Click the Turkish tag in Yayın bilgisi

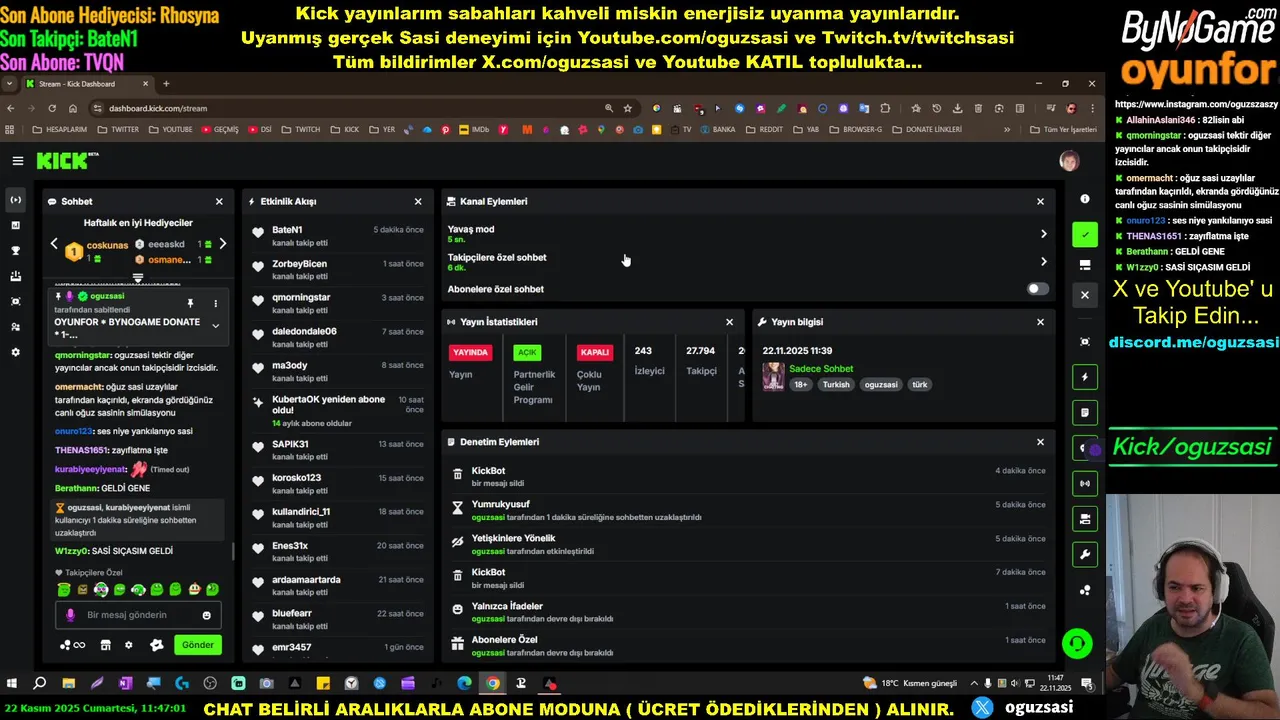836,385
